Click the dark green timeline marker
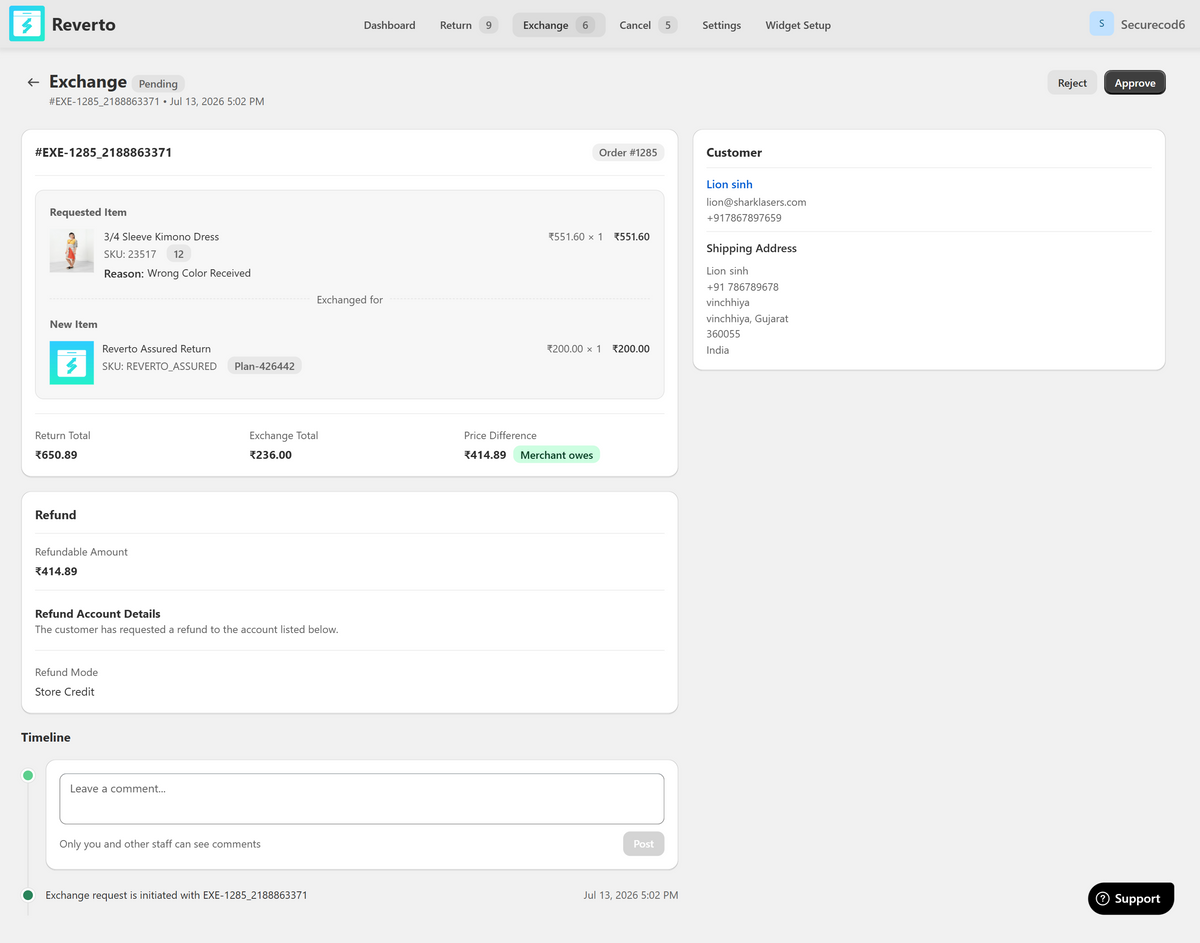 coord(28,895)
